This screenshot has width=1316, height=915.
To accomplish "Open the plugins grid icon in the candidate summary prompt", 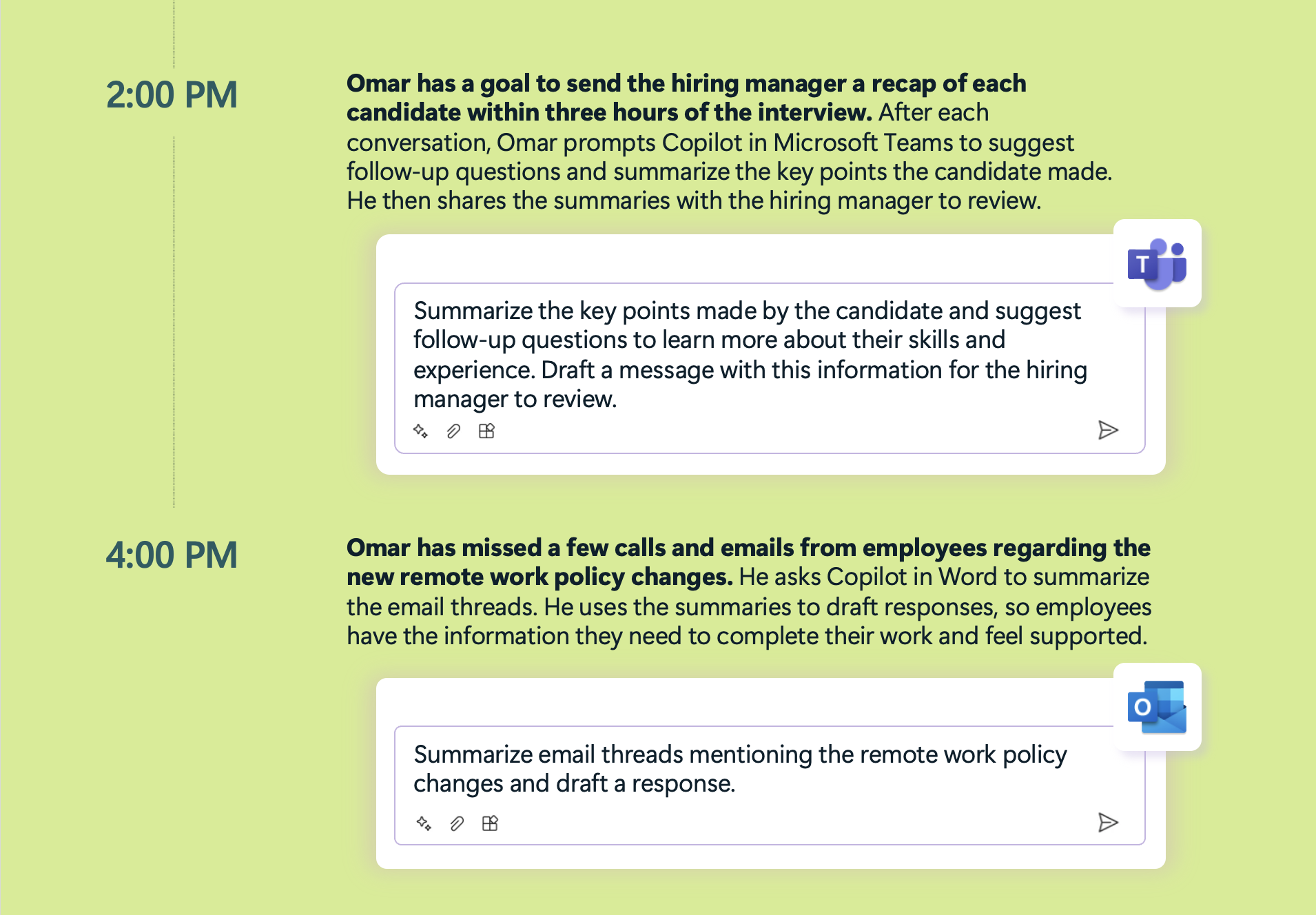I will tap(486, 431).
